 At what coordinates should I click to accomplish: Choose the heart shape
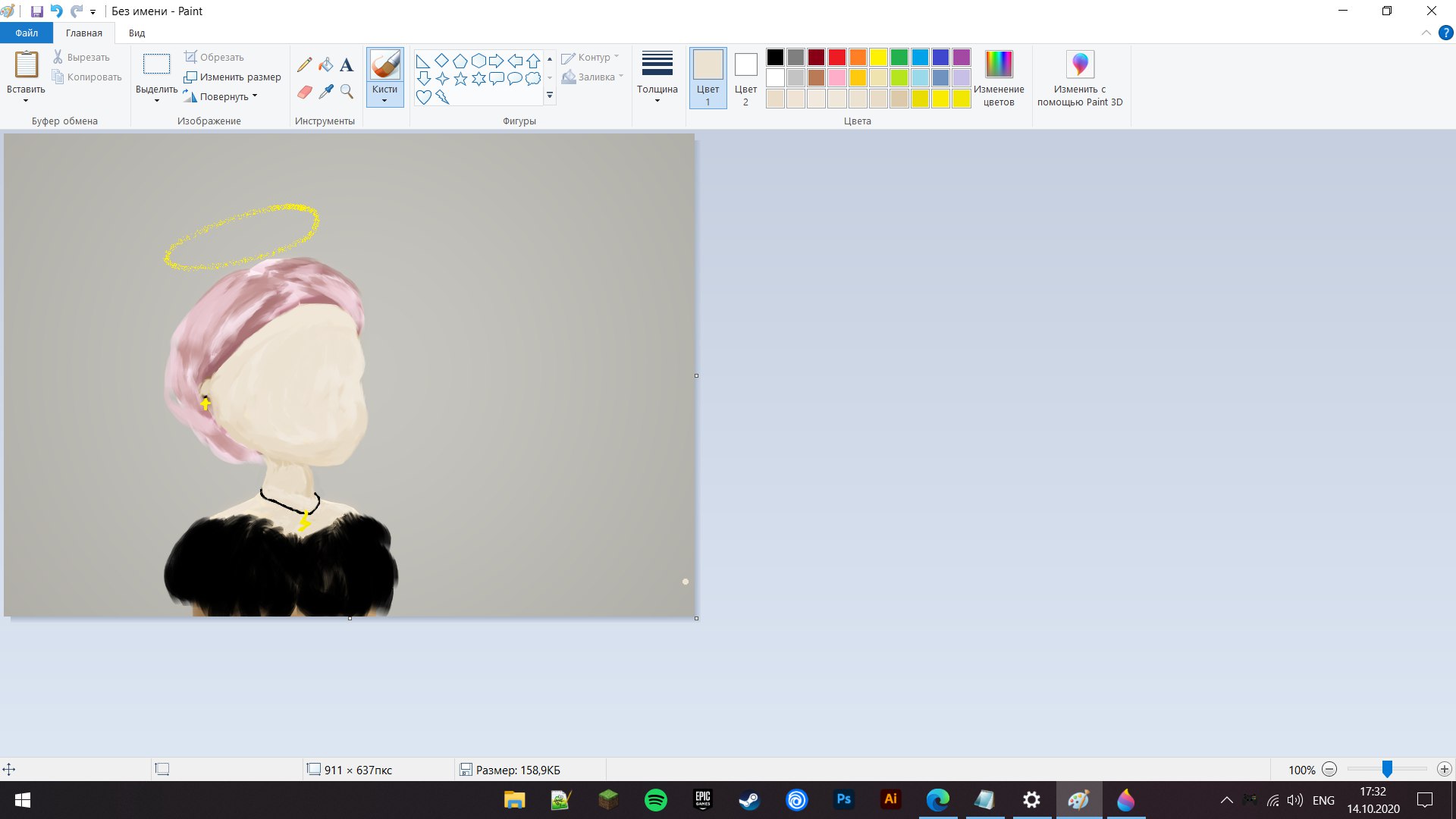(x=423, y=96)
